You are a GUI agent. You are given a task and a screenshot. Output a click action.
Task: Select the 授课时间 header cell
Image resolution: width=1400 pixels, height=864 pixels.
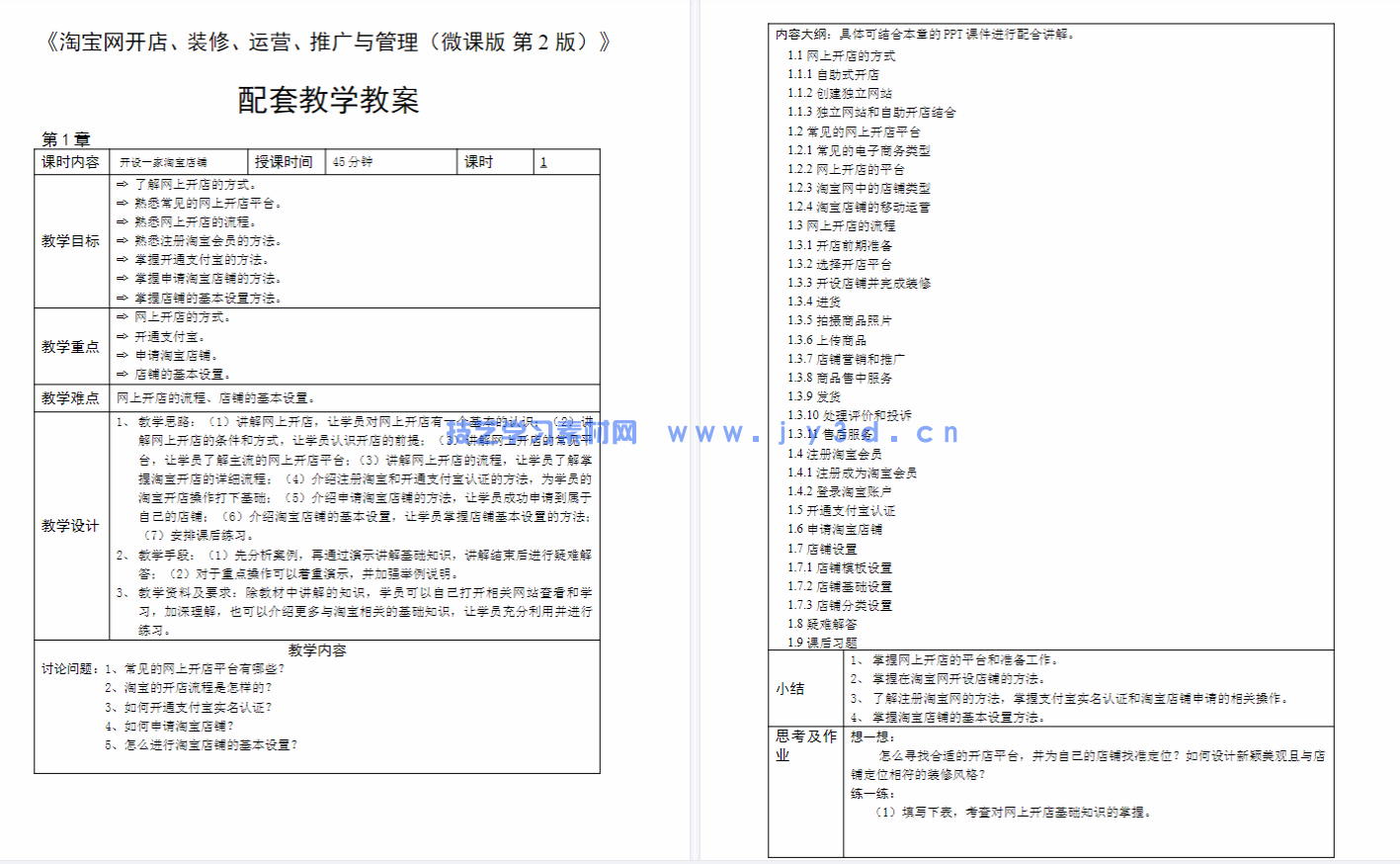click(286, 160)
